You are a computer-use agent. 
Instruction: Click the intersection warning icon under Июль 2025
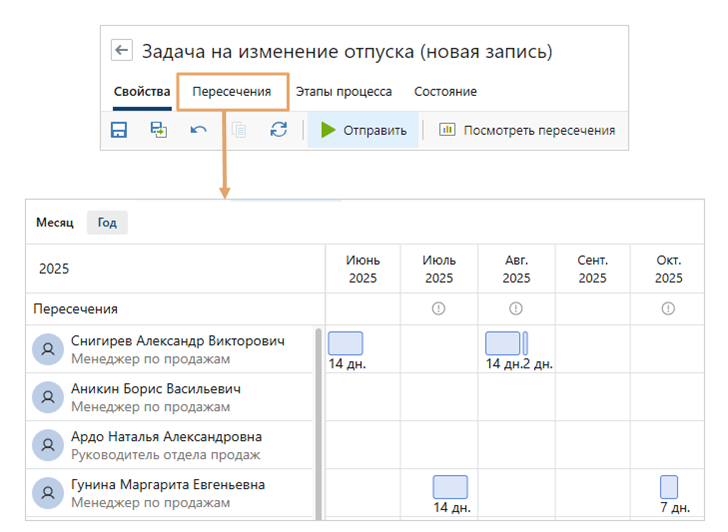click(439, 309)
